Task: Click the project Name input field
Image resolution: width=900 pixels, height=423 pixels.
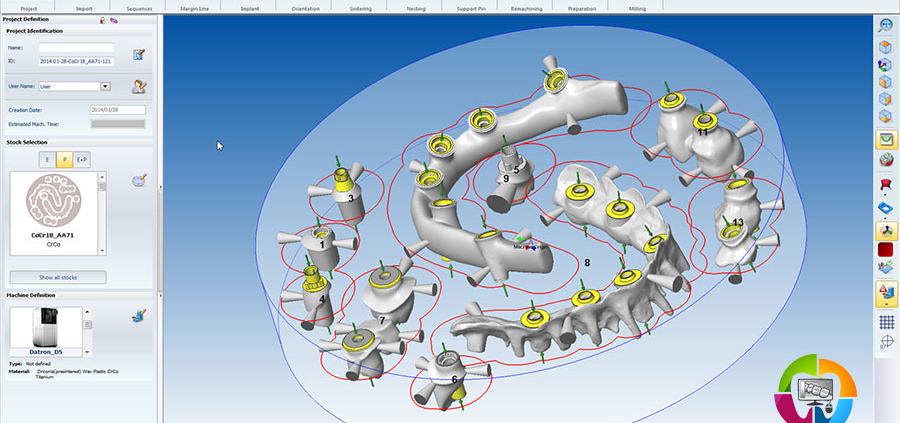Action: tap(76, 48)
